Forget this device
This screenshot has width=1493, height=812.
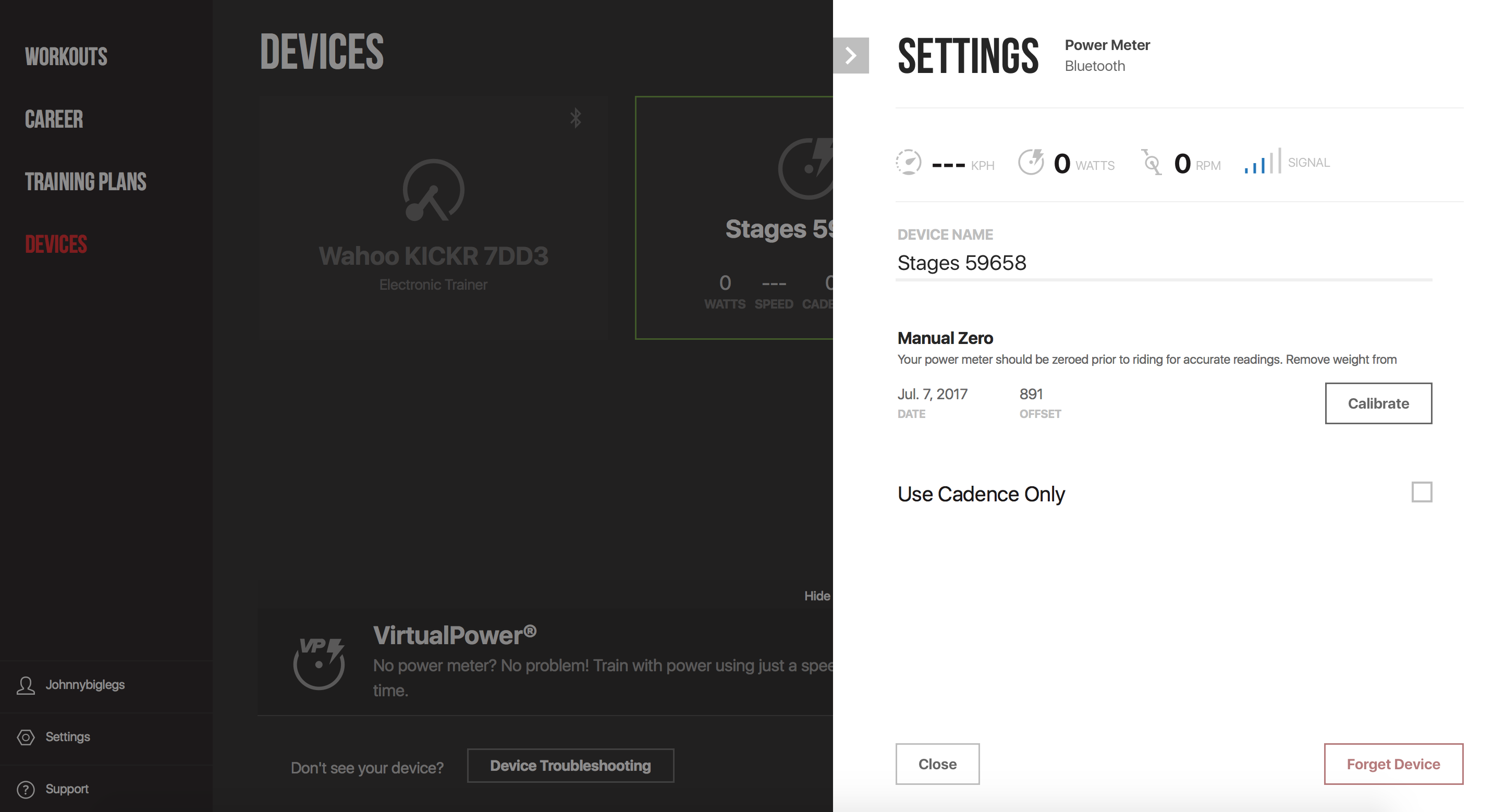pyautogui.click(x=1393, y=765)
